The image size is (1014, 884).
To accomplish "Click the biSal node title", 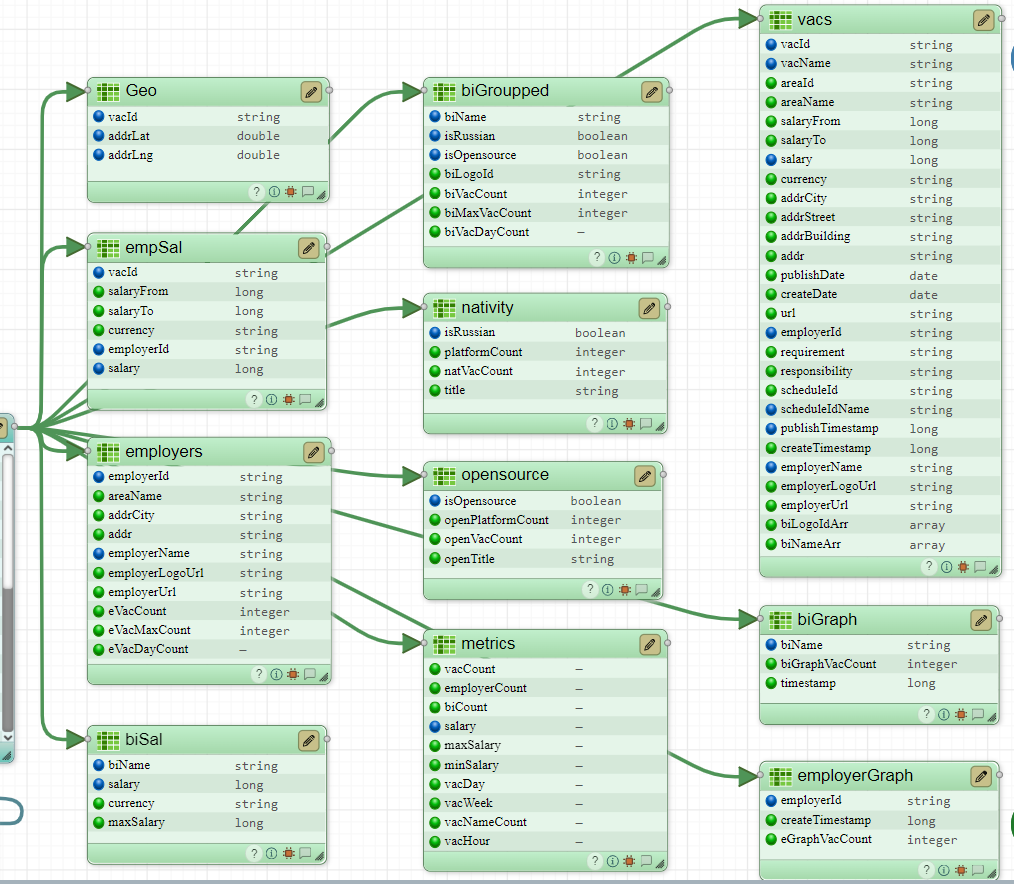I will (x=144, y=740).
